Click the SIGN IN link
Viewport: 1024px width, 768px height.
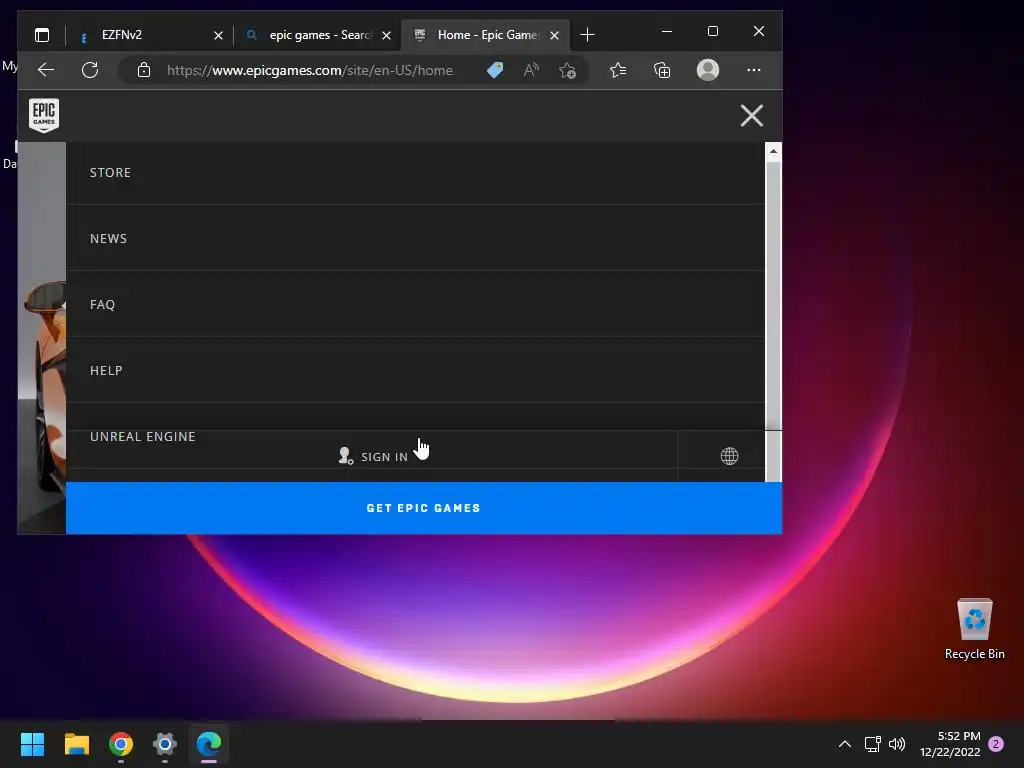[373, 456]
